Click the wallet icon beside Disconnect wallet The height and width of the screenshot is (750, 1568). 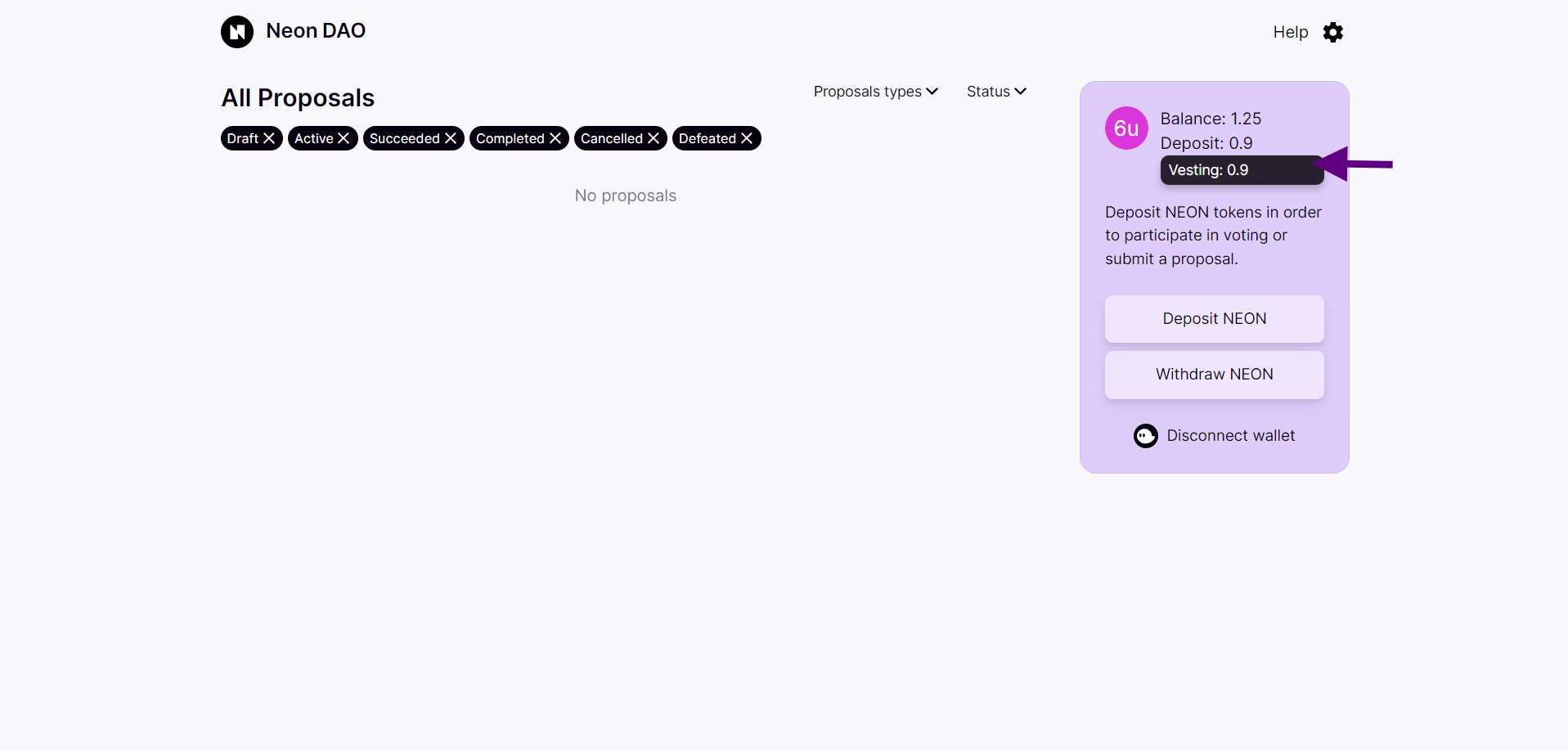[1146, 436]
